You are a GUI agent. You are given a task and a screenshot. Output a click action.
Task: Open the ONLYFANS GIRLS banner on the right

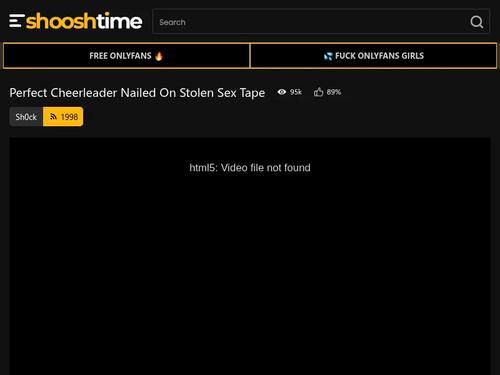373,56
